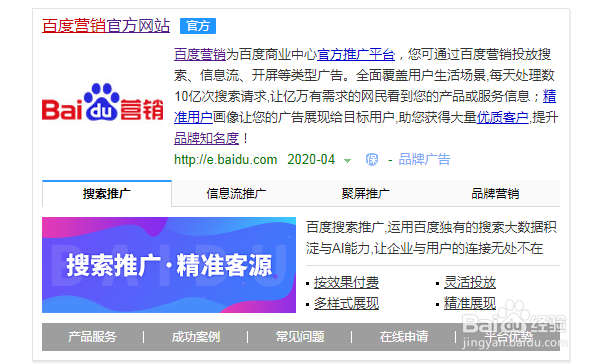This screenshot has height=364, width=602.
Task: Click the text 百度搜索推广,运用百度独有的搜索大数据积
Action: coord(432,227)
